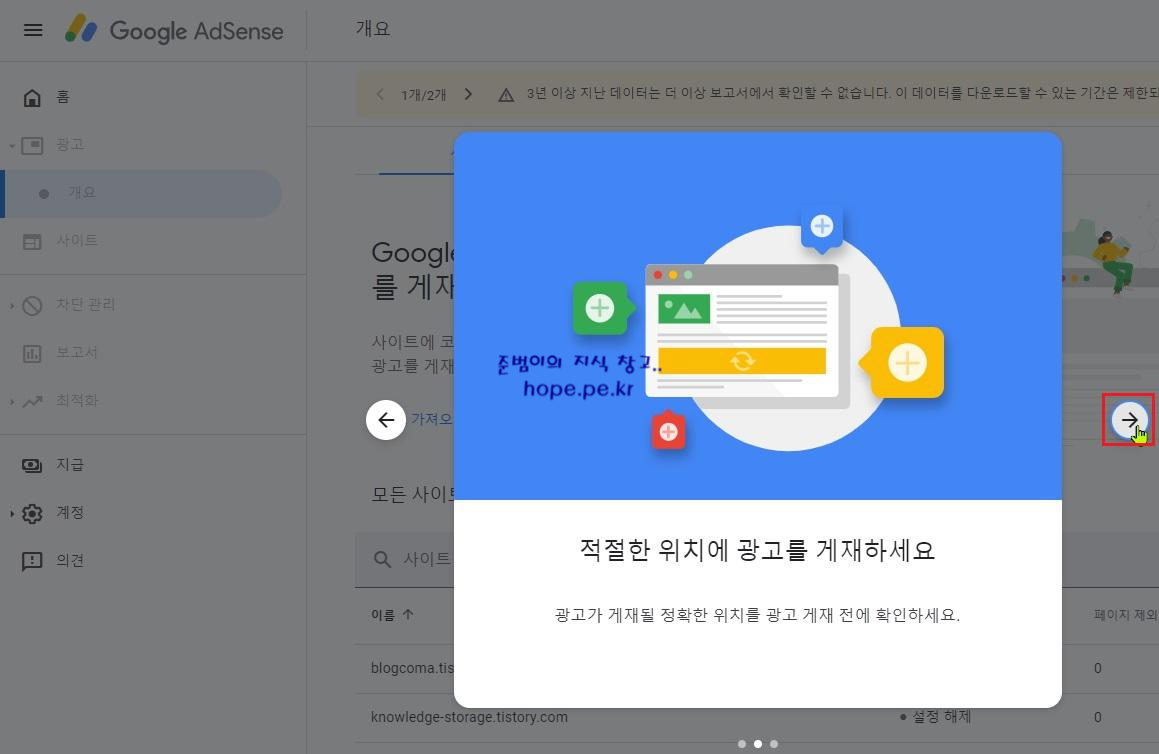Click the 사이트 sites icon
The image size is (1159, 754).
[x=32, y=241]
